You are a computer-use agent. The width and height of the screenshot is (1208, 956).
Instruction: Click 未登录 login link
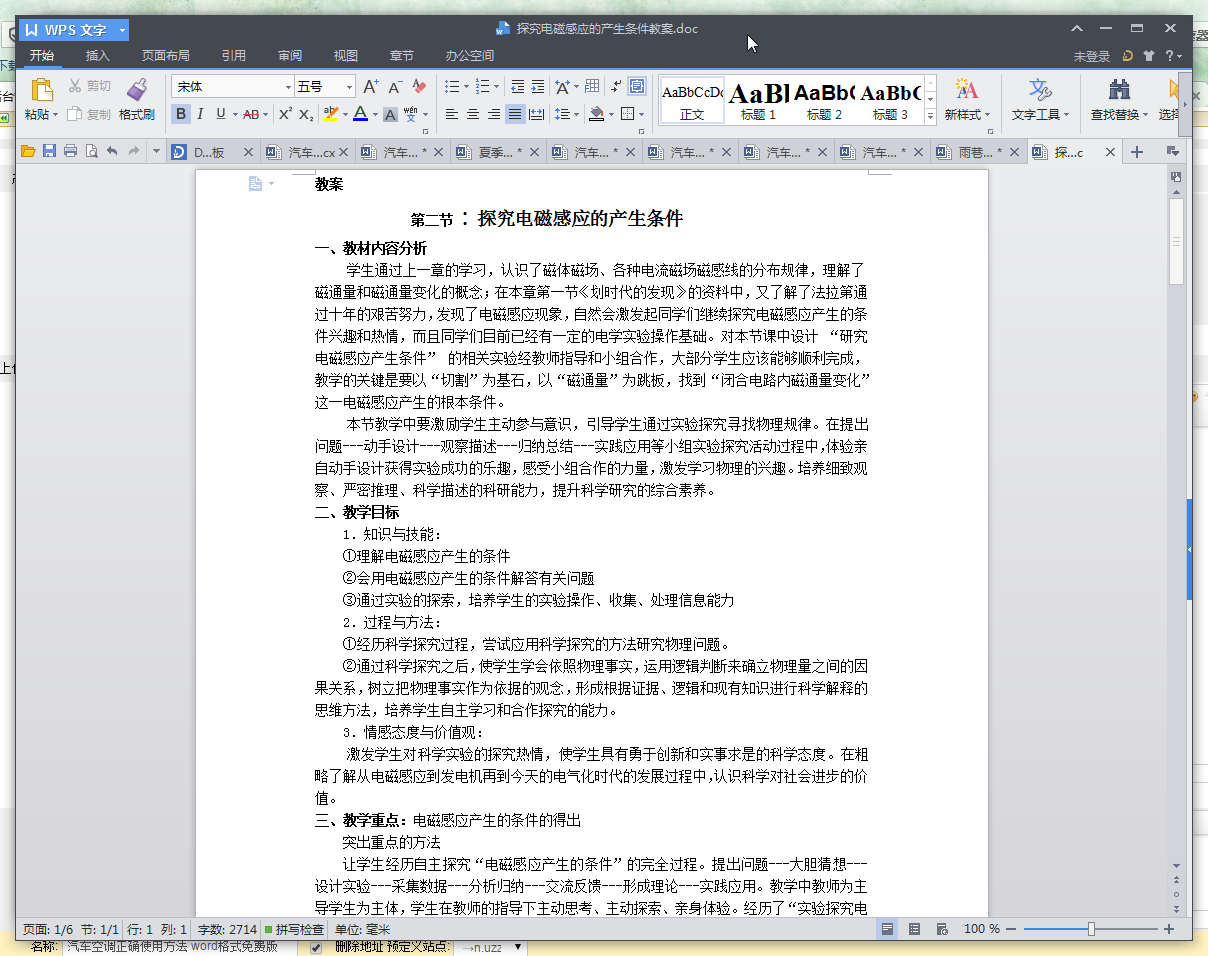(1092, 57)
